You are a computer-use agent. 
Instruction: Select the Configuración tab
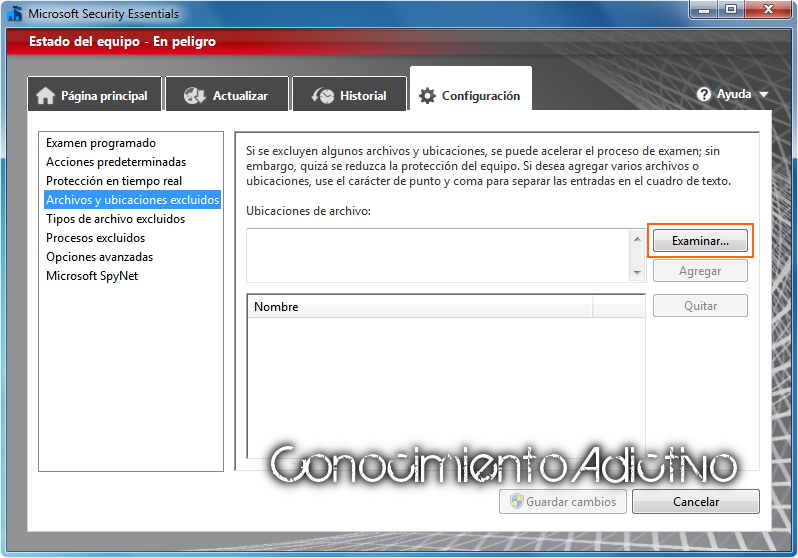pyautogui.click(x=471, y=90)
